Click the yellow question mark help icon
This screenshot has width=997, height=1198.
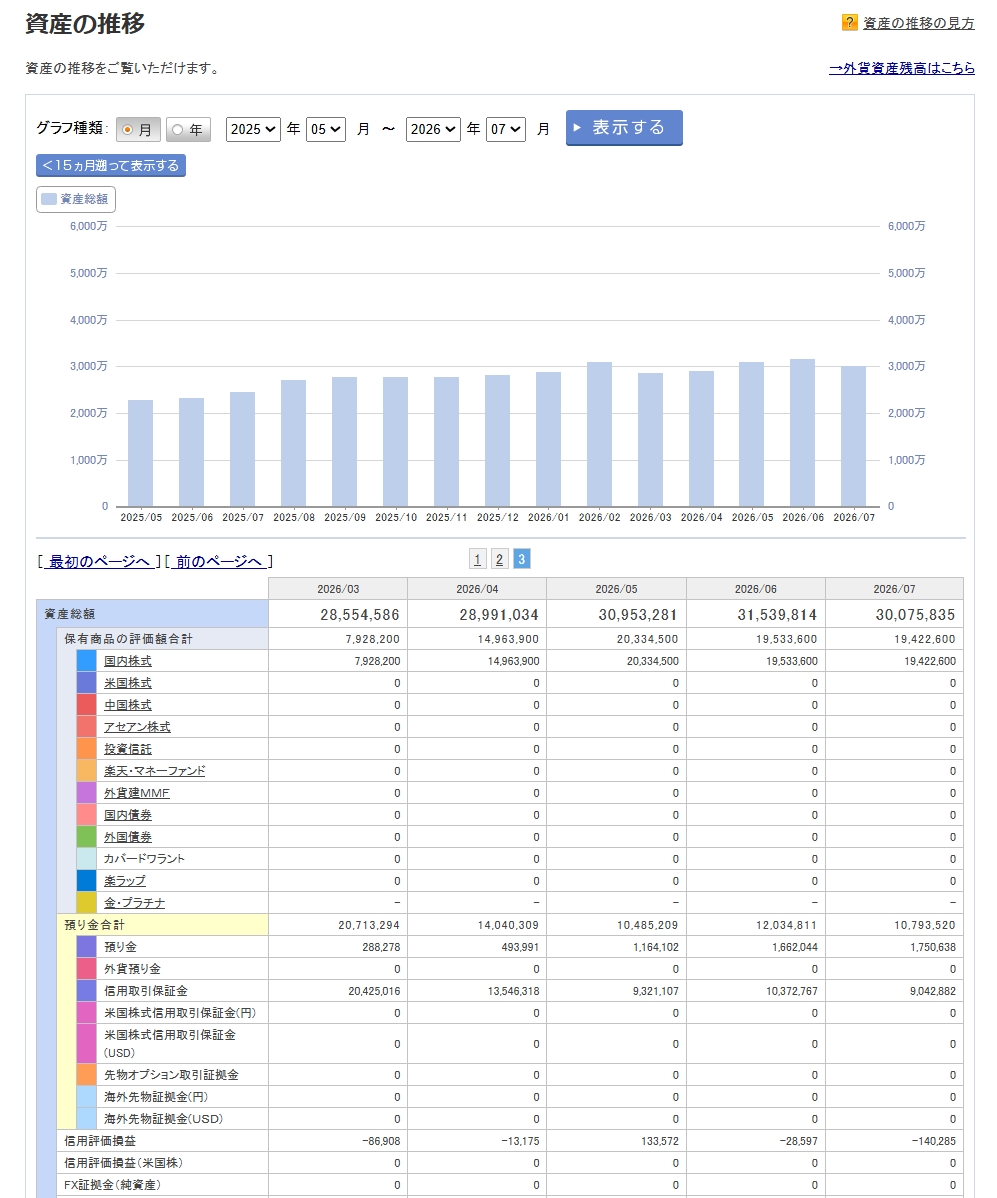849,23
